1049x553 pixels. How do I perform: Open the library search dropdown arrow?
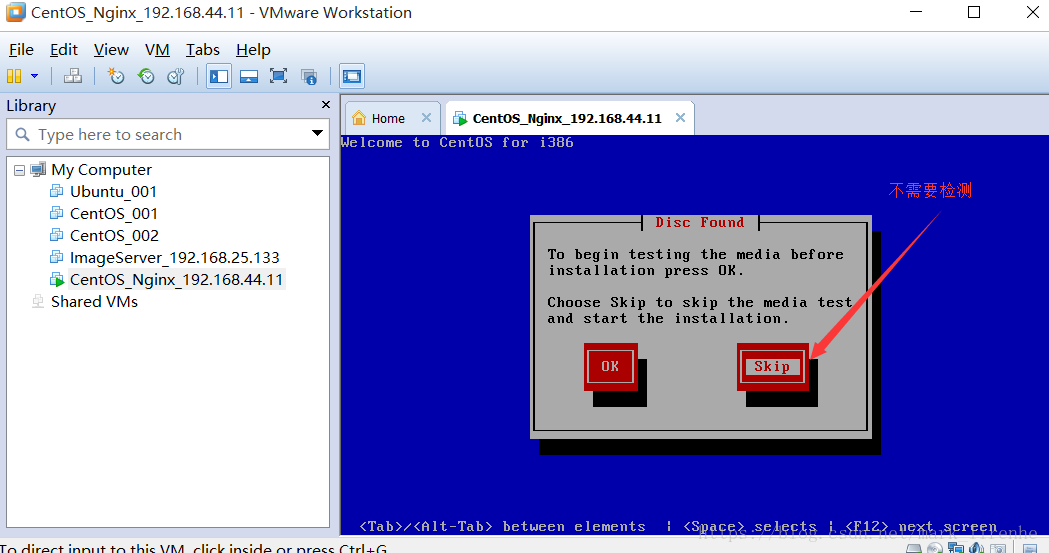tap(317, 133)
